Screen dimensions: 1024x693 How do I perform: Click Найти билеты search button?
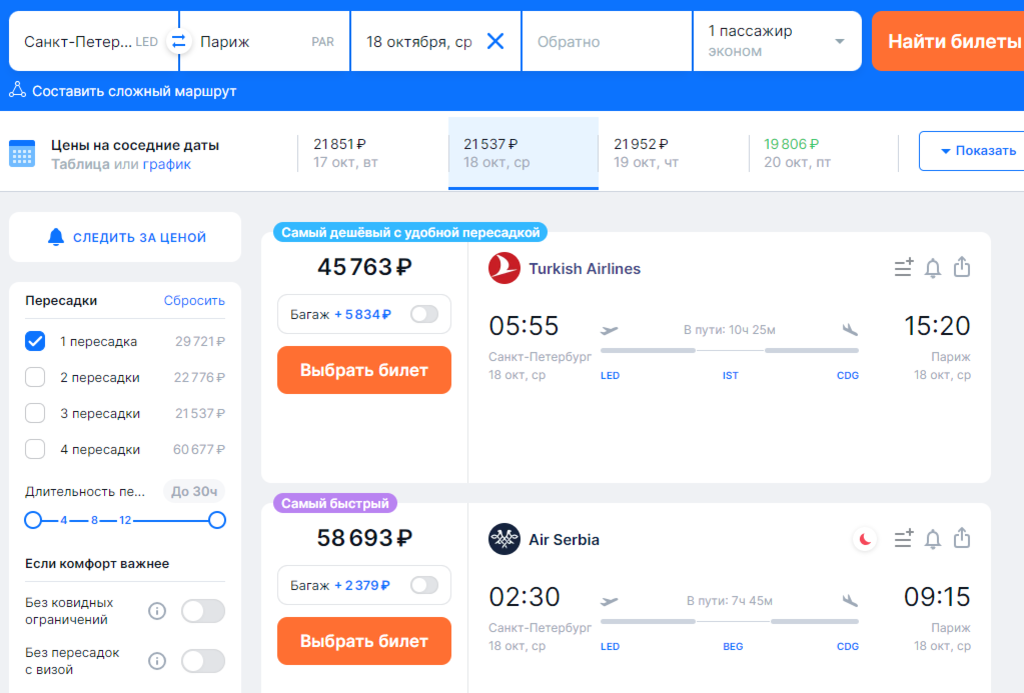click(x=948, y=41)
